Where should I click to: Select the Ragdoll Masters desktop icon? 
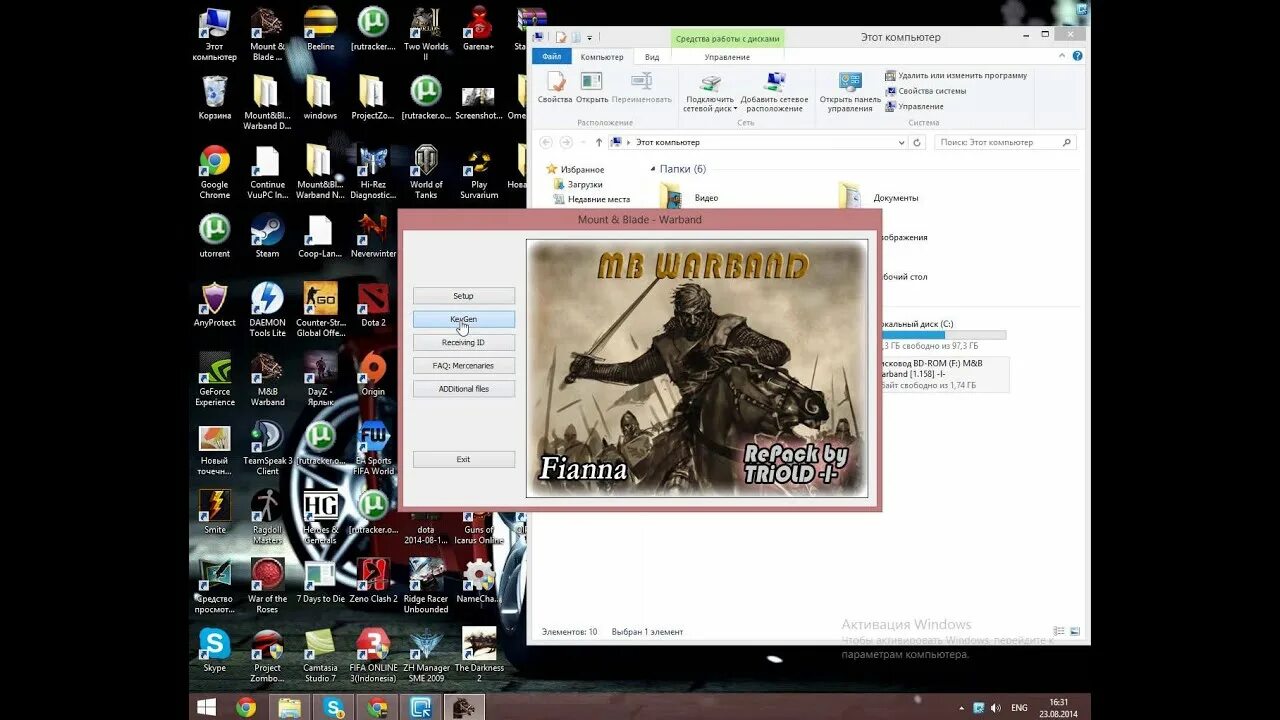[267, 516]
